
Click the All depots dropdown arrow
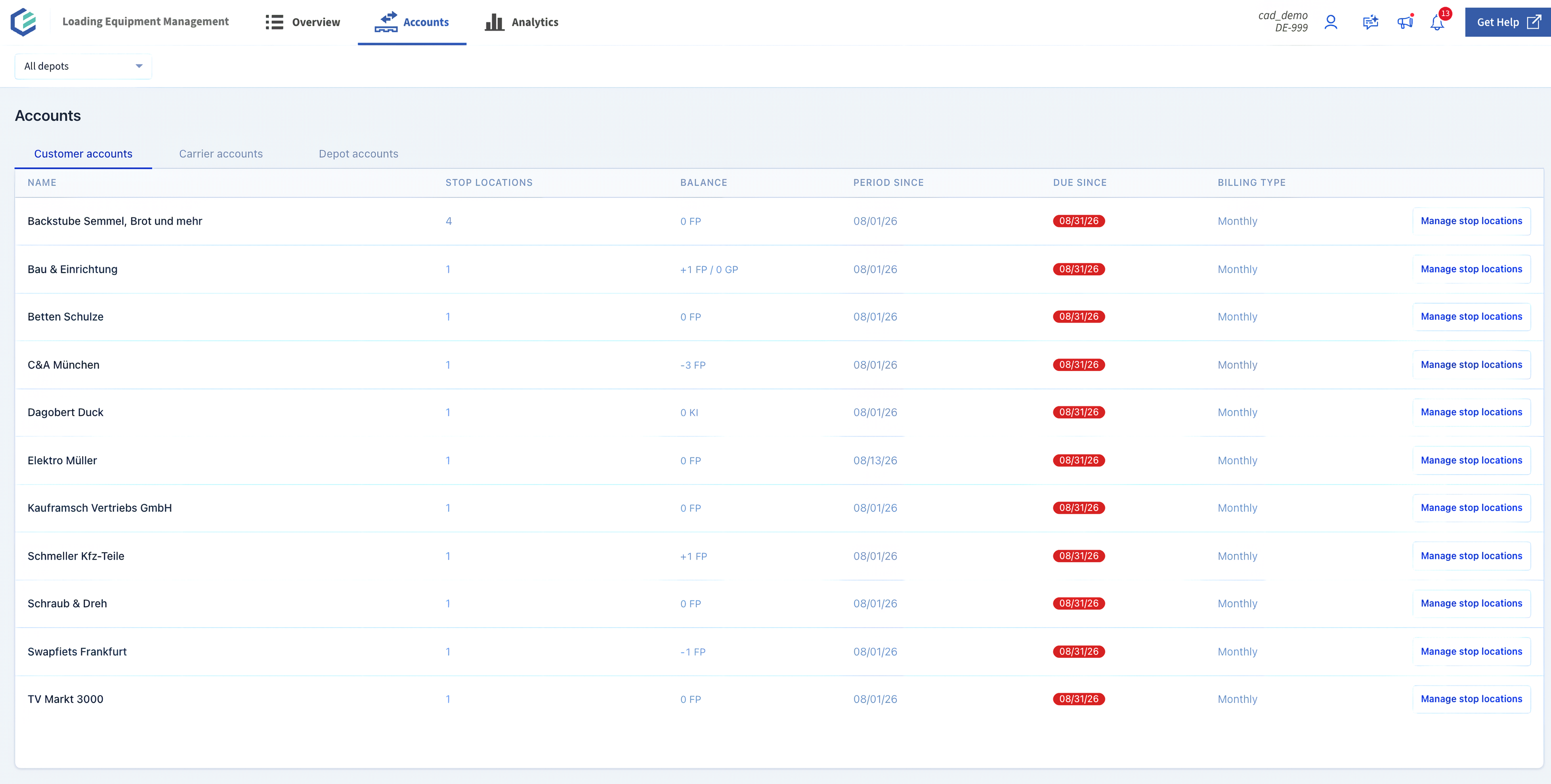click(139, 66)
